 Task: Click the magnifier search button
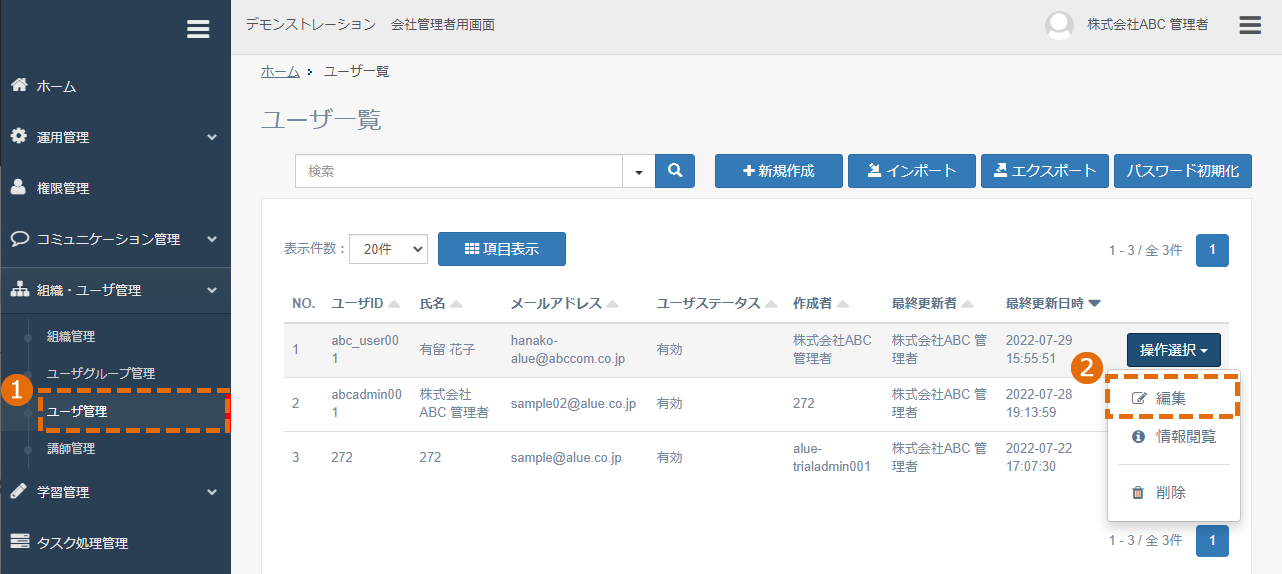pos(675,171)
